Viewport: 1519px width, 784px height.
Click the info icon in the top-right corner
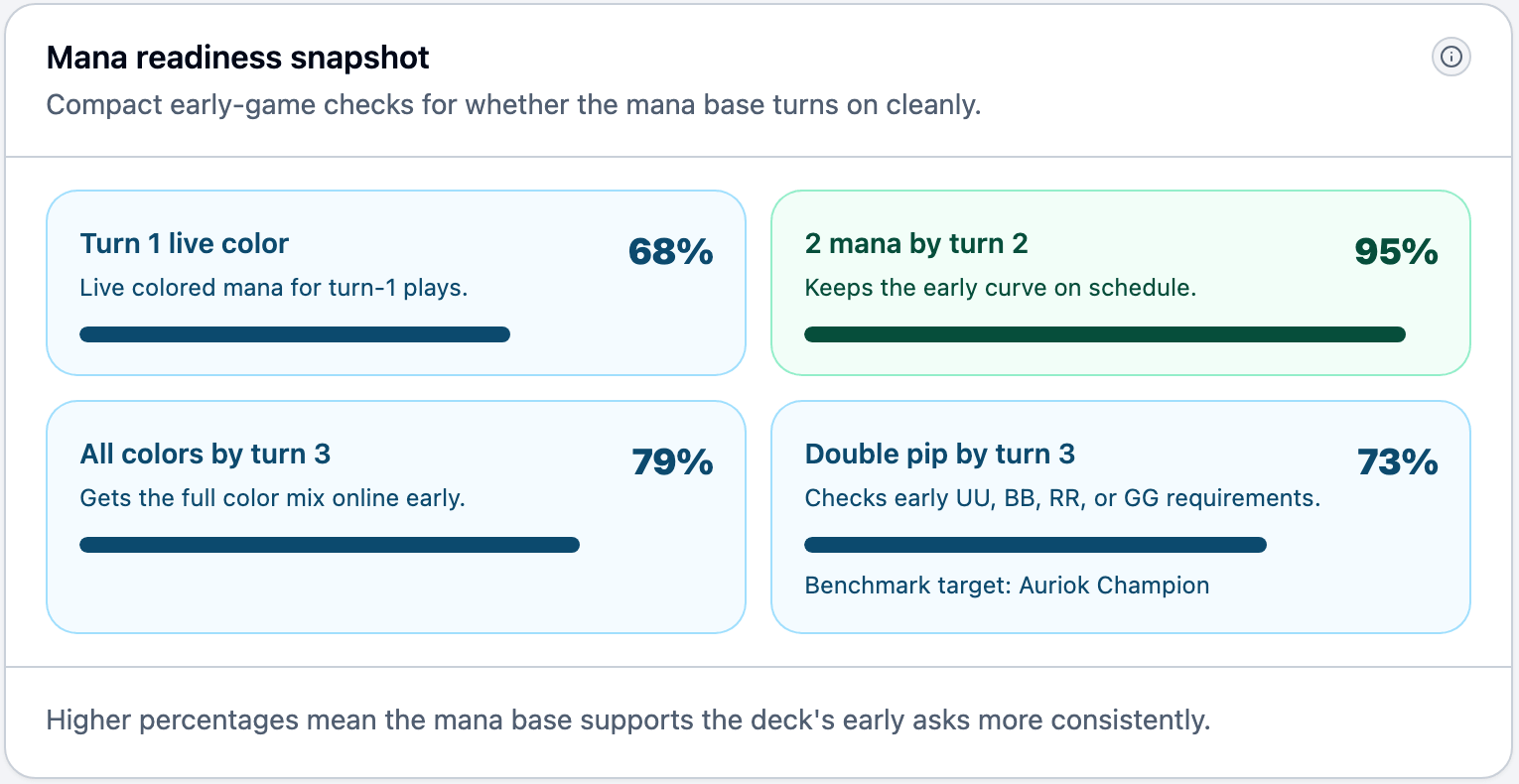pos(1451,57)
